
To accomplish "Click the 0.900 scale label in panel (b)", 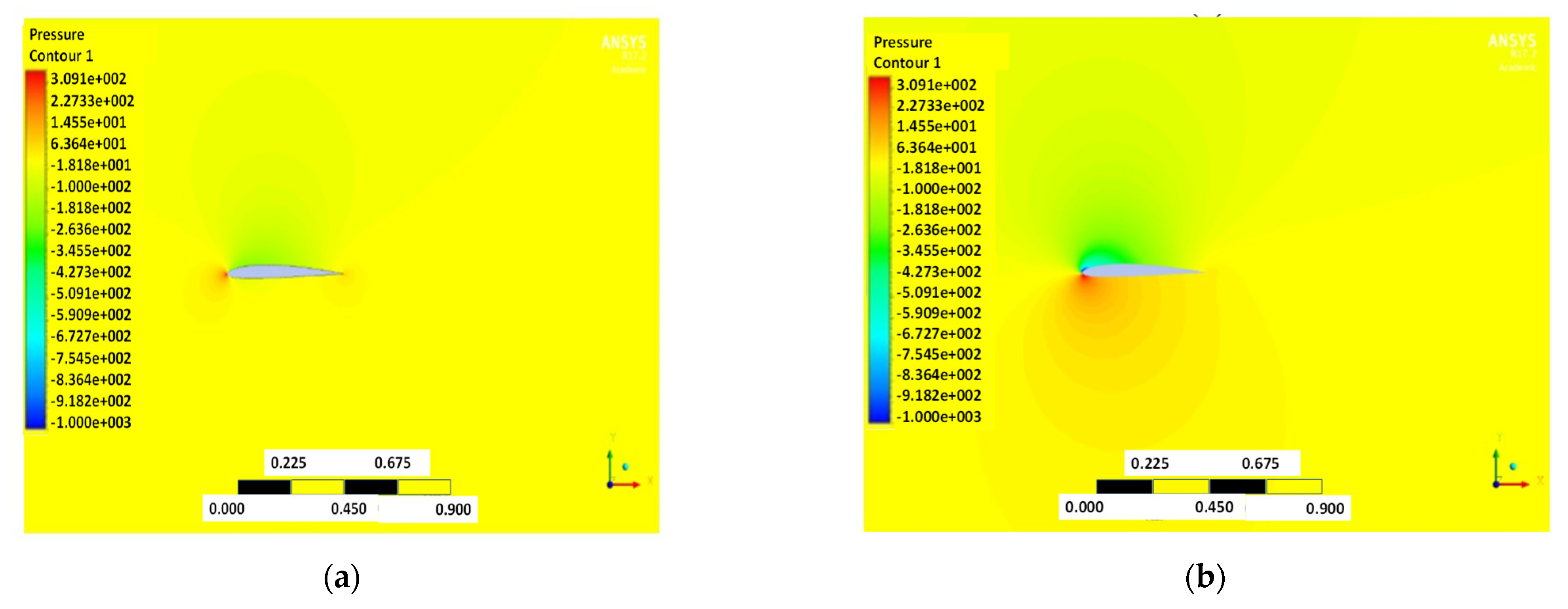I will point(1324,508).
